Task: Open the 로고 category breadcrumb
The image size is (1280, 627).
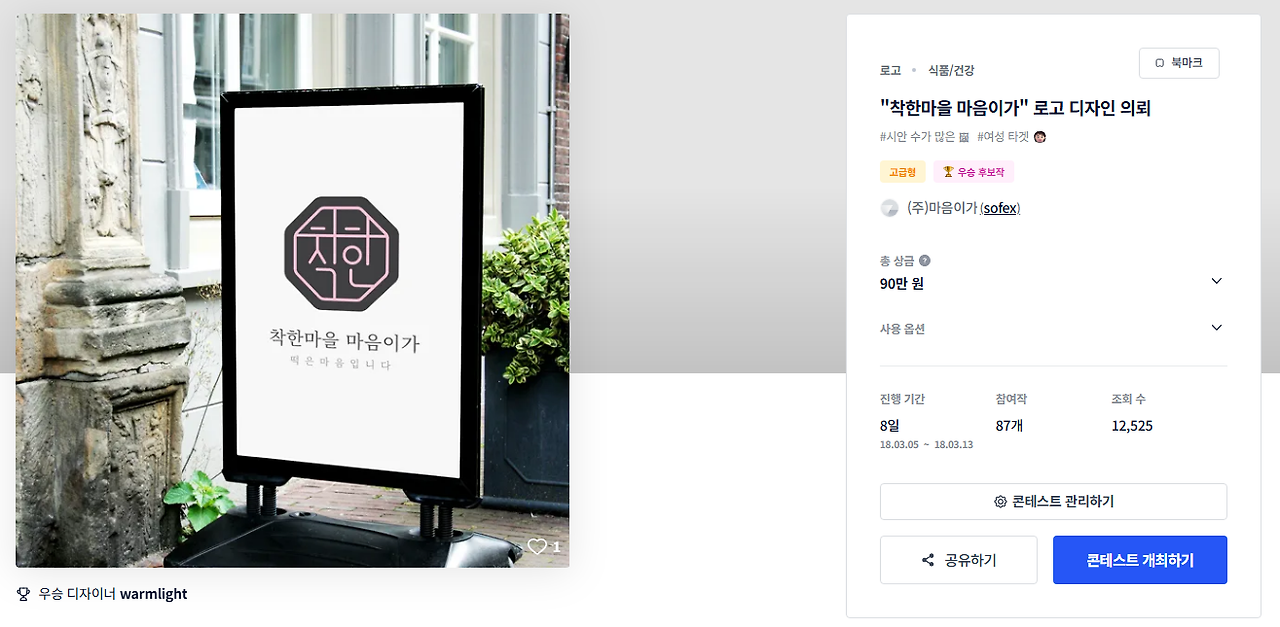Action: pyautogui.click(x=890, y=70)
